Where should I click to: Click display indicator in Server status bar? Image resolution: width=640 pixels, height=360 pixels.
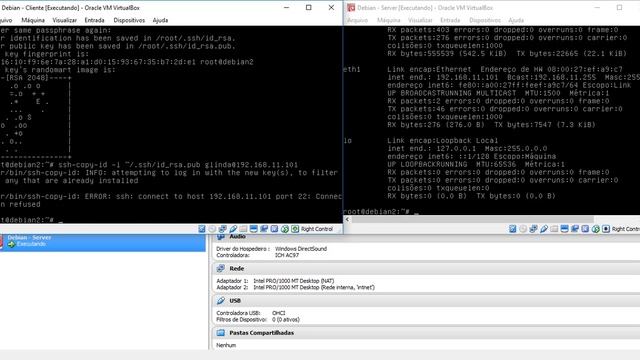tap(564, 229)
